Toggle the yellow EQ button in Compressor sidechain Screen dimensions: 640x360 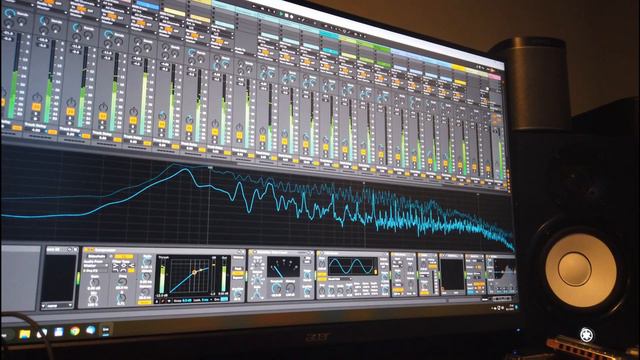tap(124, 256)
